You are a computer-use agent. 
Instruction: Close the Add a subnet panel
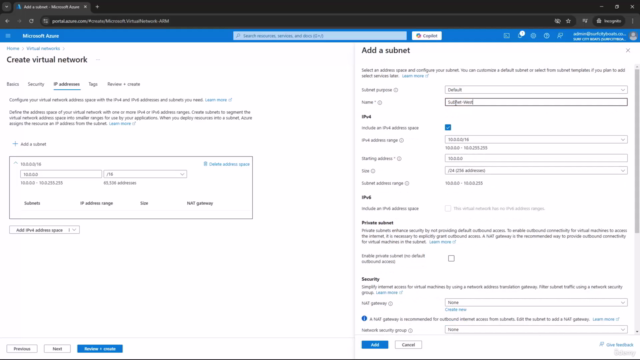[628, 50]
